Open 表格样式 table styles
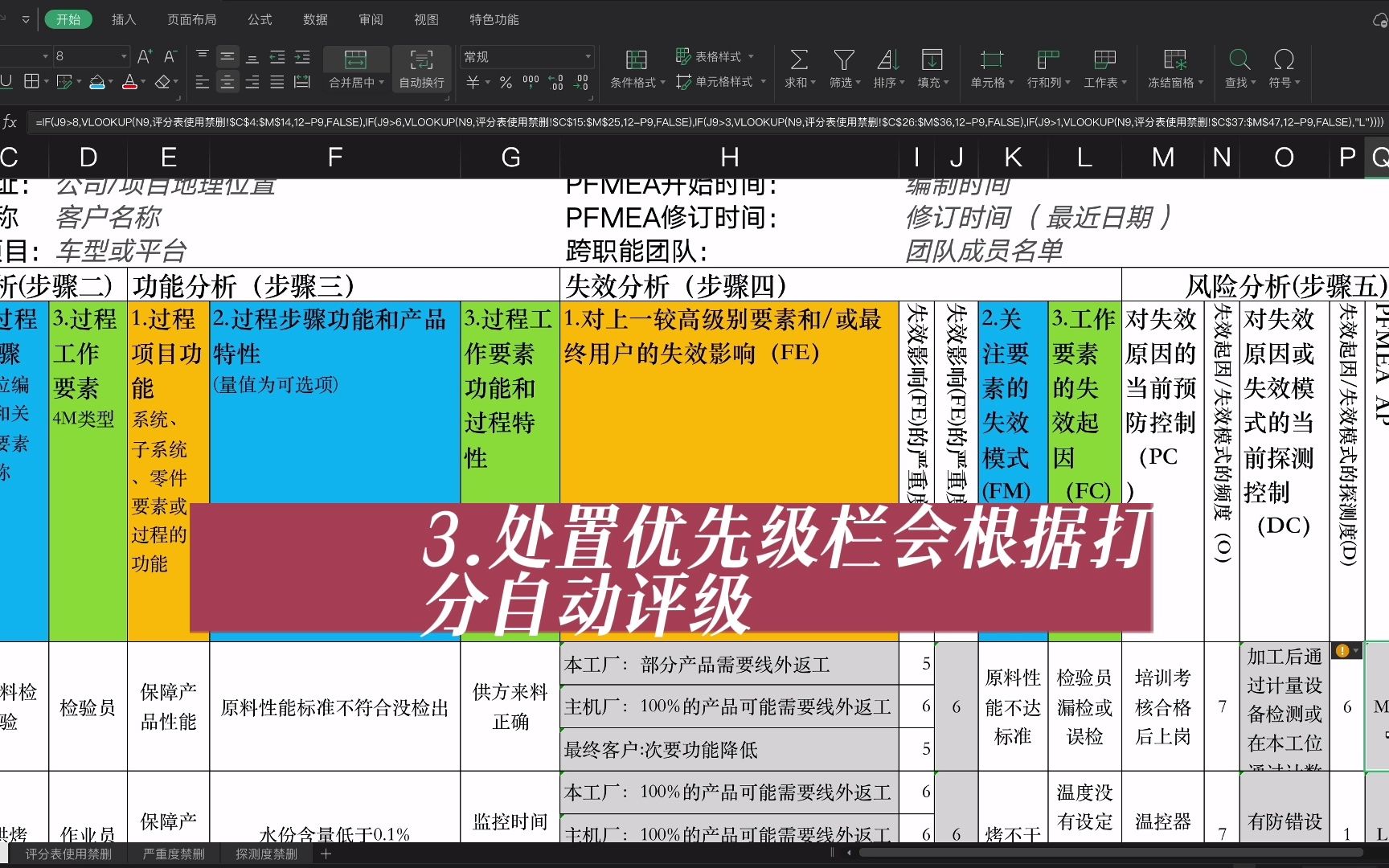 click(x=715, y=56)
